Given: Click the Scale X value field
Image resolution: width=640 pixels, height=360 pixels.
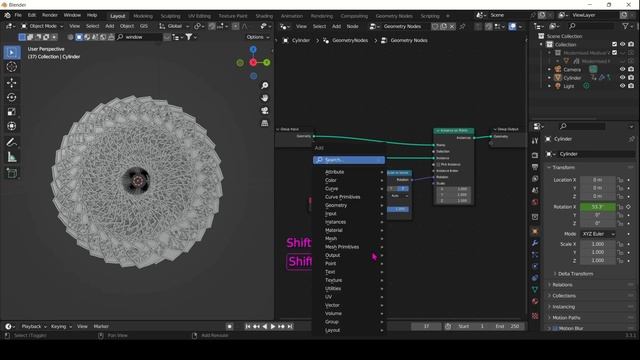Looking at the screenshot, I should (x=598, y=244).
